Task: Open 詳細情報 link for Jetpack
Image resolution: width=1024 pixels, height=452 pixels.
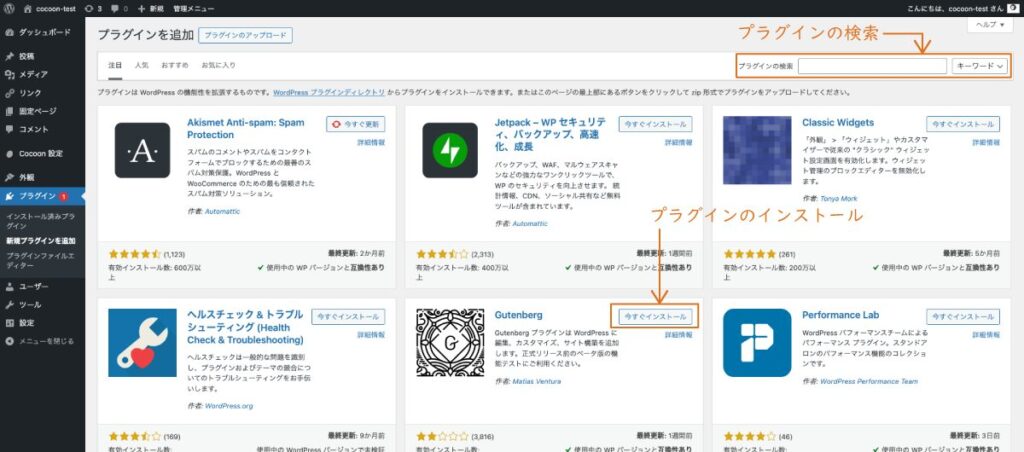Action: coord(677,144)
